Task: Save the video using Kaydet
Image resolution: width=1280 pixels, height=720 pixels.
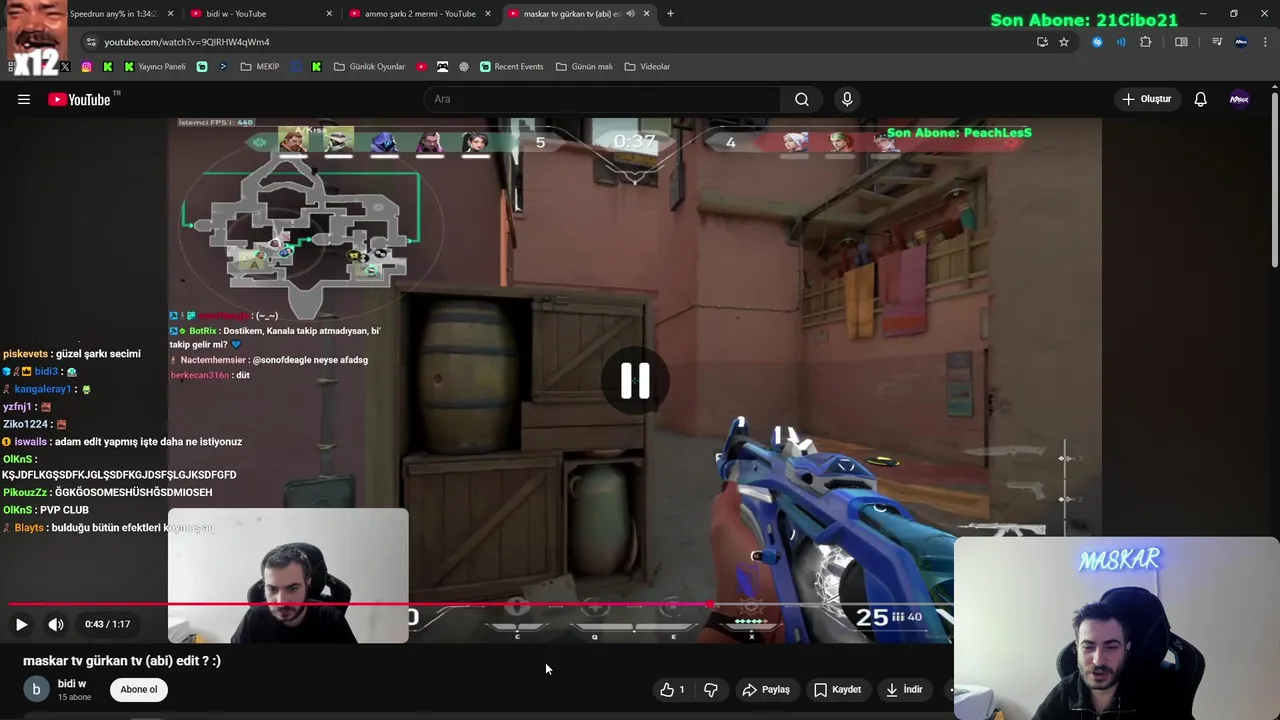Action: (837, 689)
